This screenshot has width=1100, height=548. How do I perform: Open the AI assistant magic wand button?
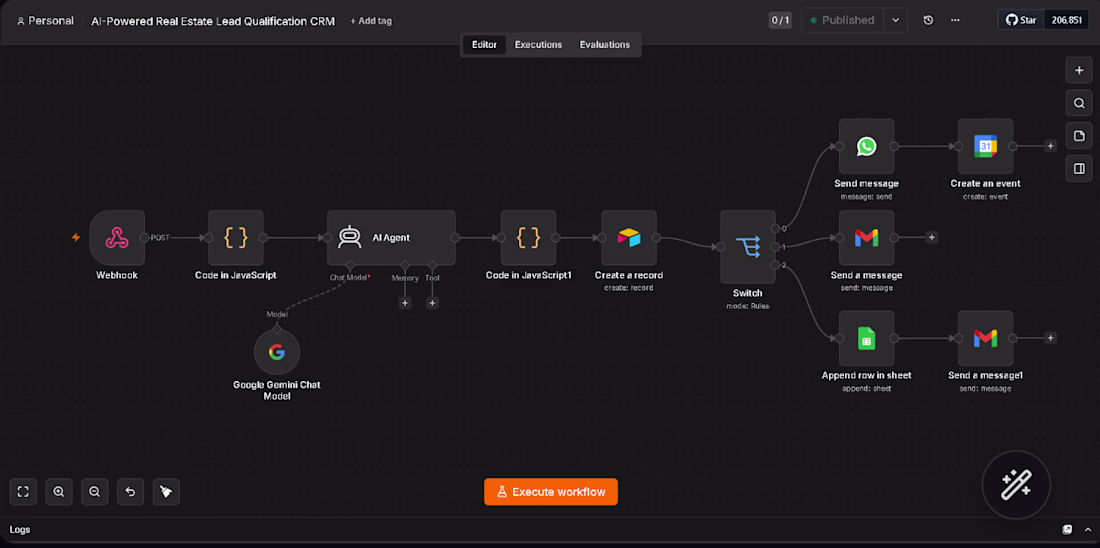[x=1016, y=485]
